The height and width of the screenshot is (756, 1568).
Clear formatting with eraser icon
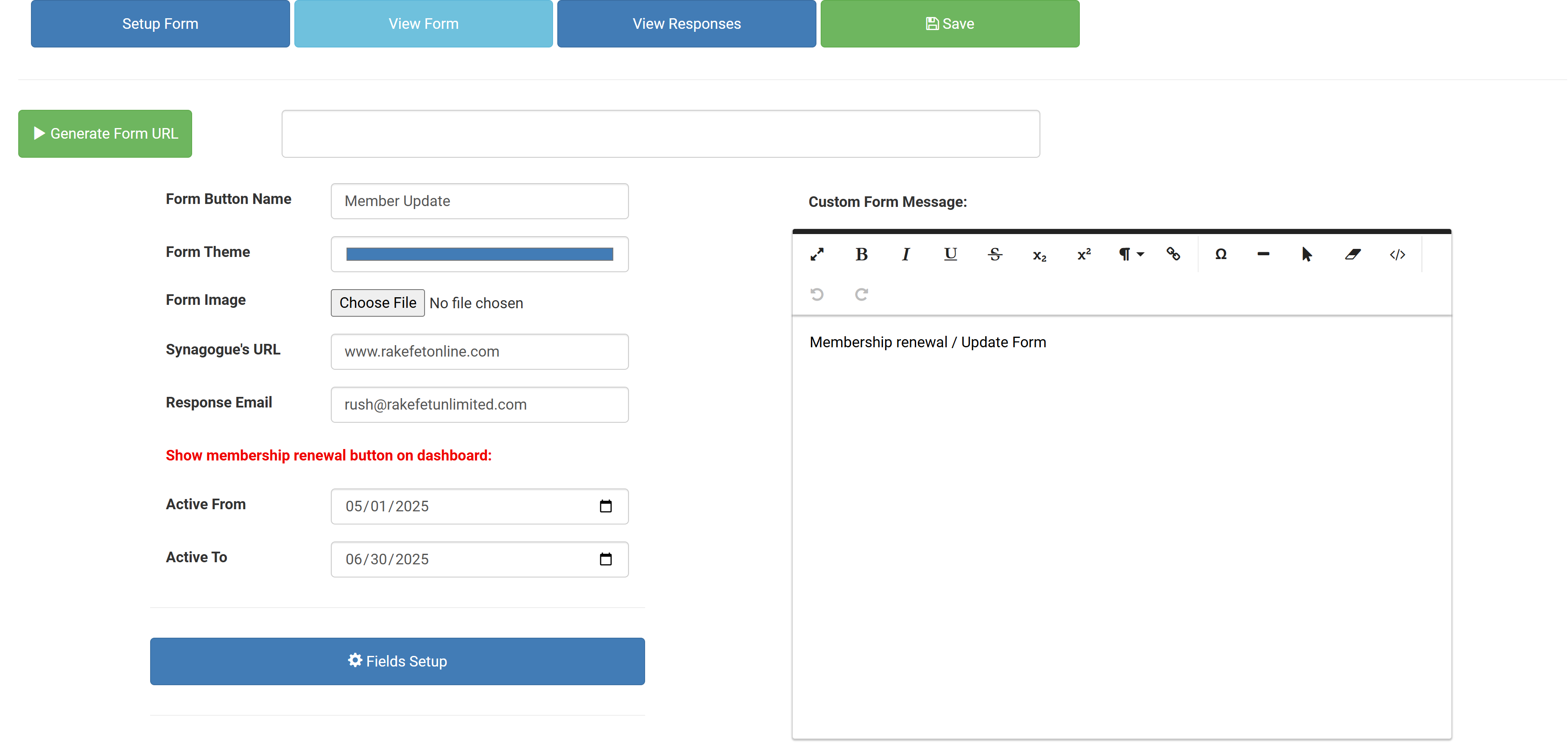pyautogui.click(x=1353, y=254)
